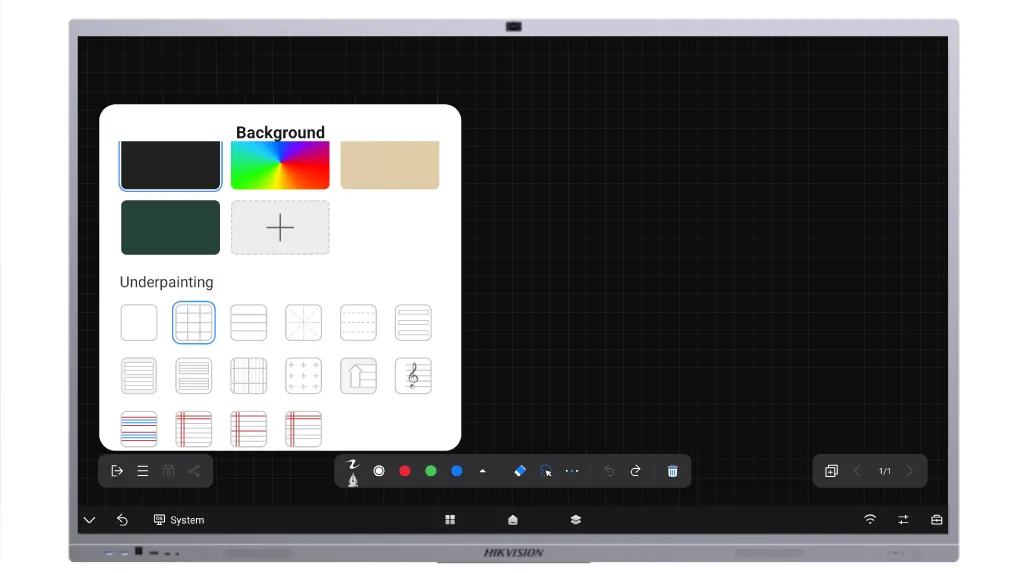Open more tools three-dot menu
This screenshot has width=1020, height=573.
572,471
